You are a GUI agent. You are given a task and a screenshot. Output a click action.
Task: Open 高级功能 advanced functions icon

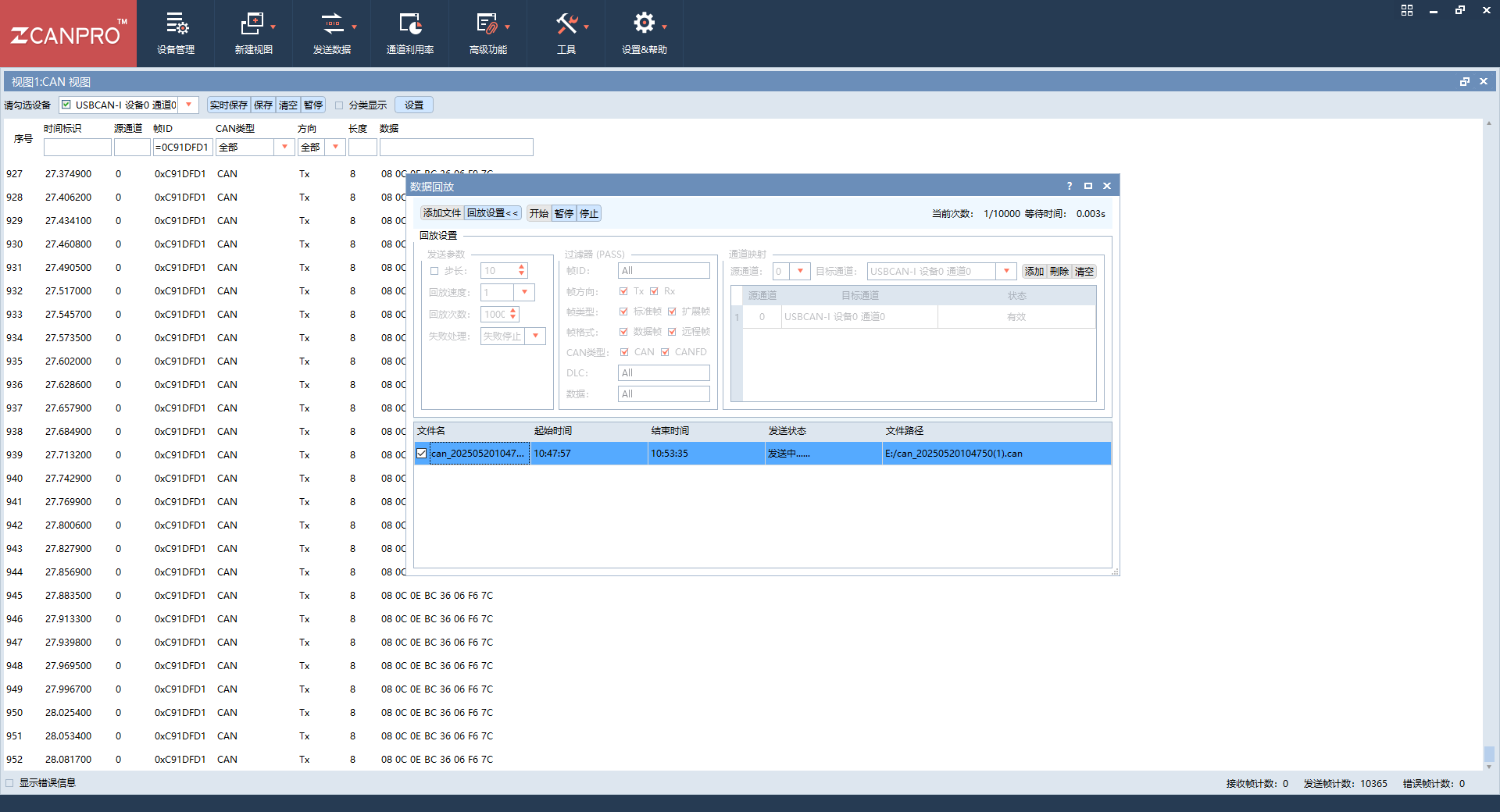(x=487, y=24)
